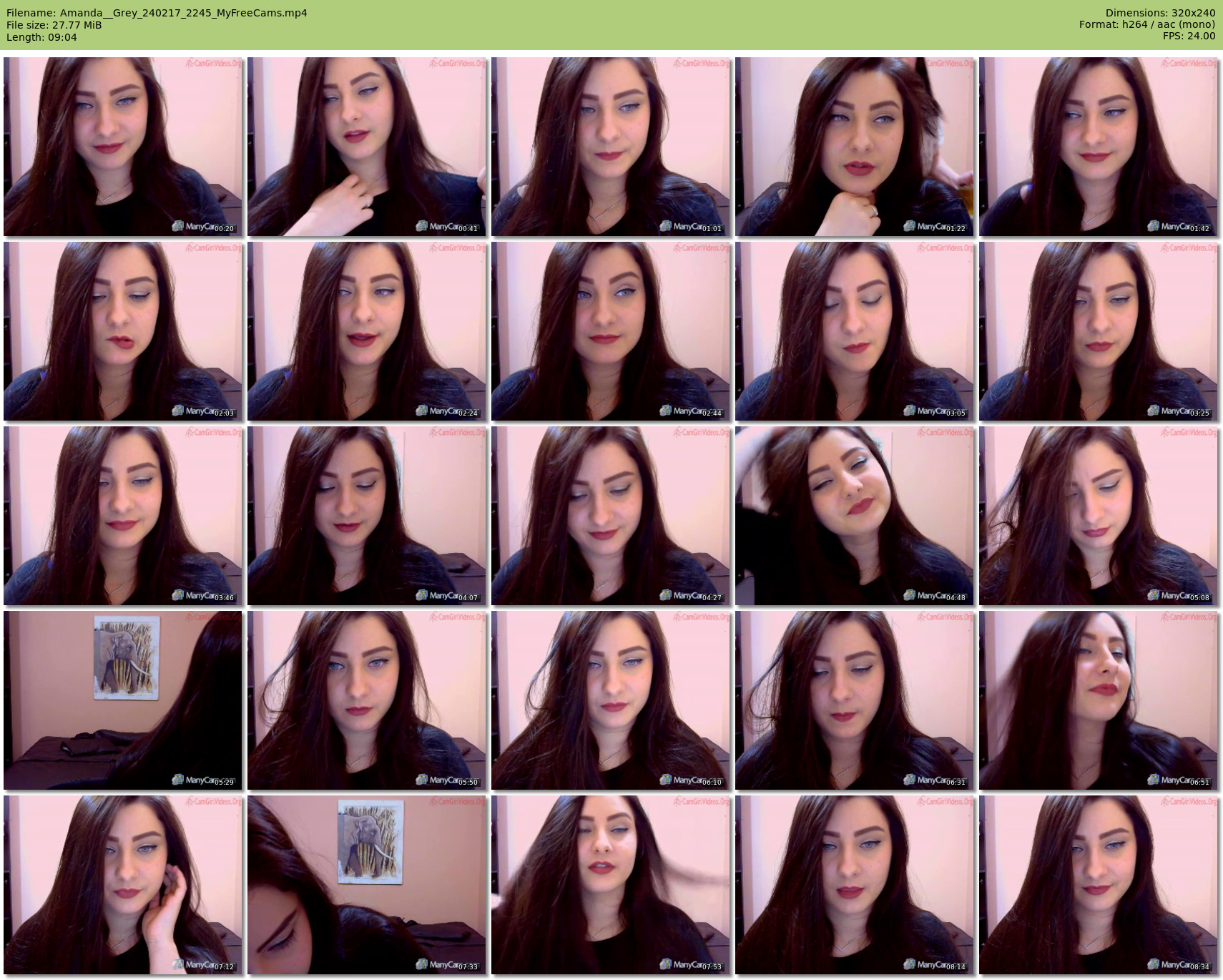
Task: Open the frame stamped 04:48
Action: 855,516
